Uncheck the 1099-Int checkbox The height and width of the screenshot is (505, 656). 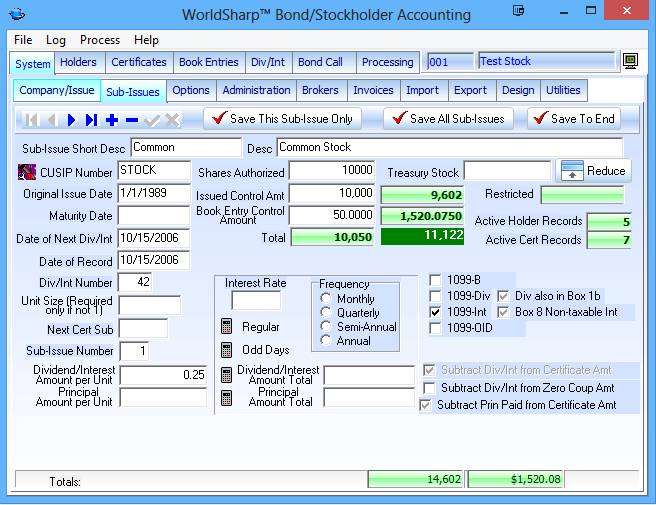pyautogui.click(x=435, y=312)
